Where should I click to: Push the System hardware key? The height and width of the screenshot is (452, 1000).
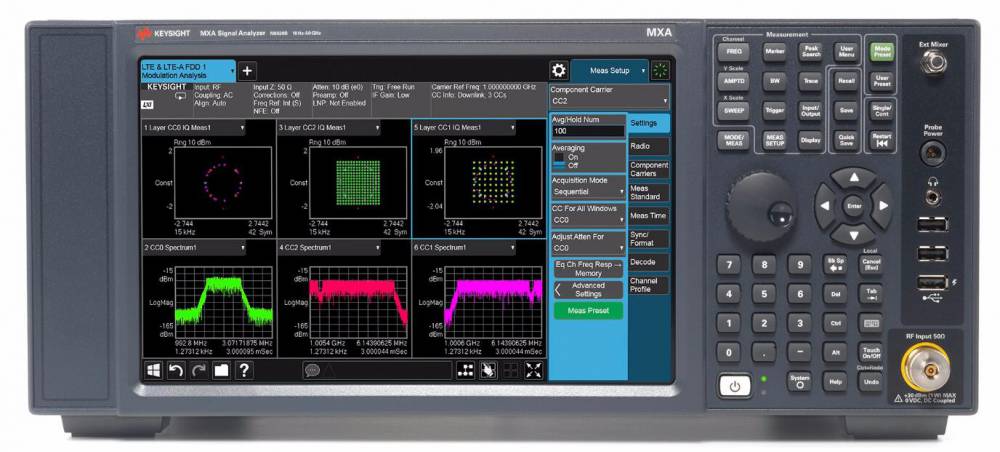pyautogui.click(x=799, y=381)
